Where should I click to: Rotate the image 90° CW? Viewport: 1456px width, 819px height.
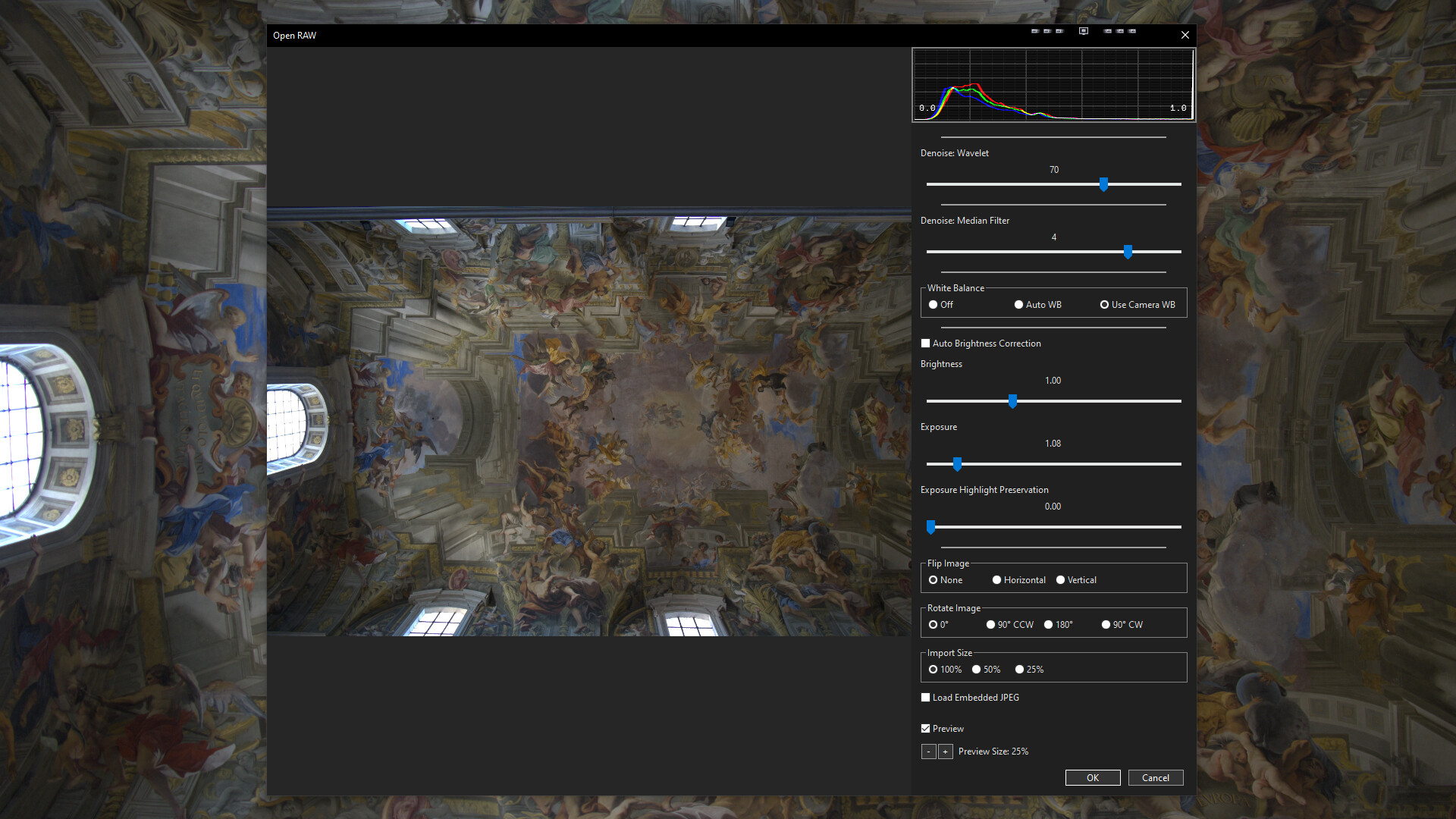[x=1122, y=625]
